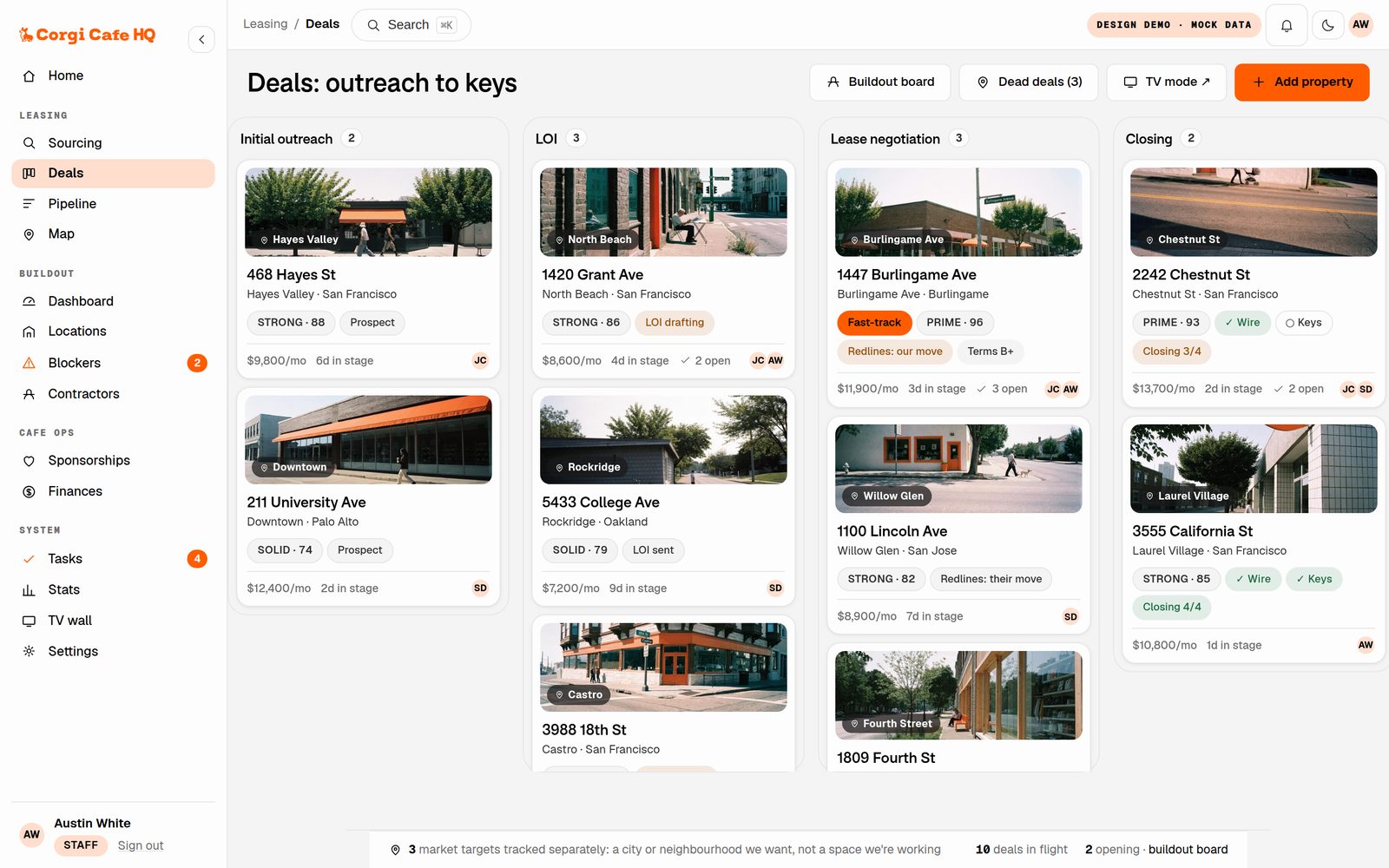Open 468 Hayes St card photo
1389x868 pixels.
click(368, 212)
